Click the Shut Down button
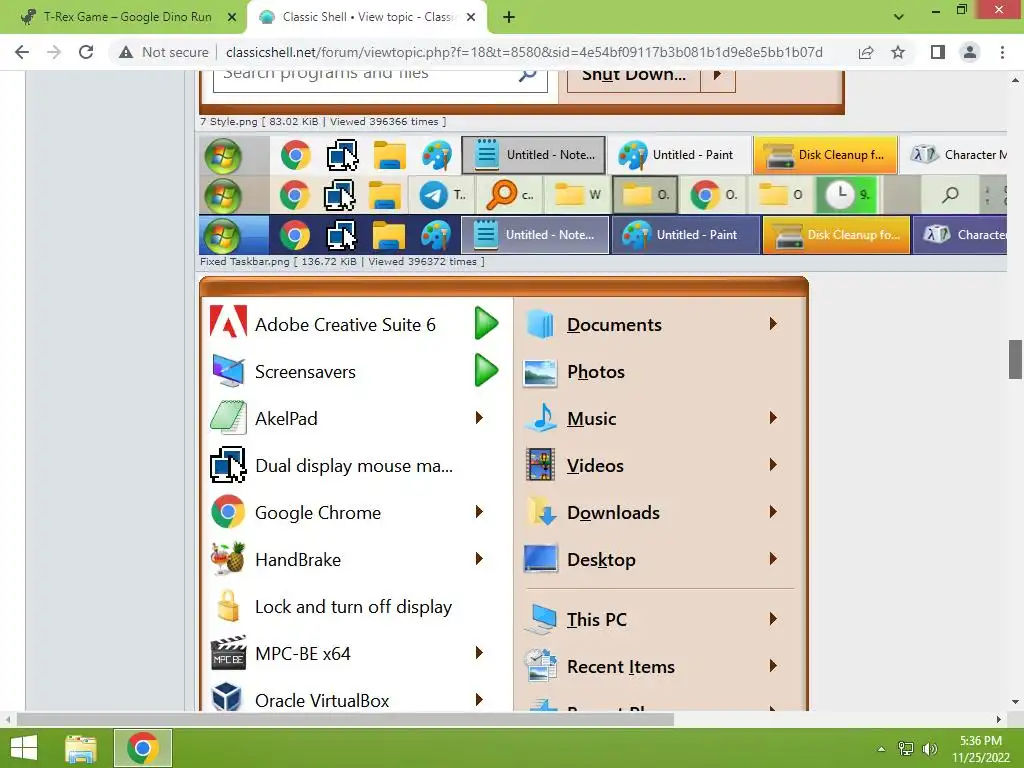Viewport: 1024px width, 768px height. [x=633, y=78]
